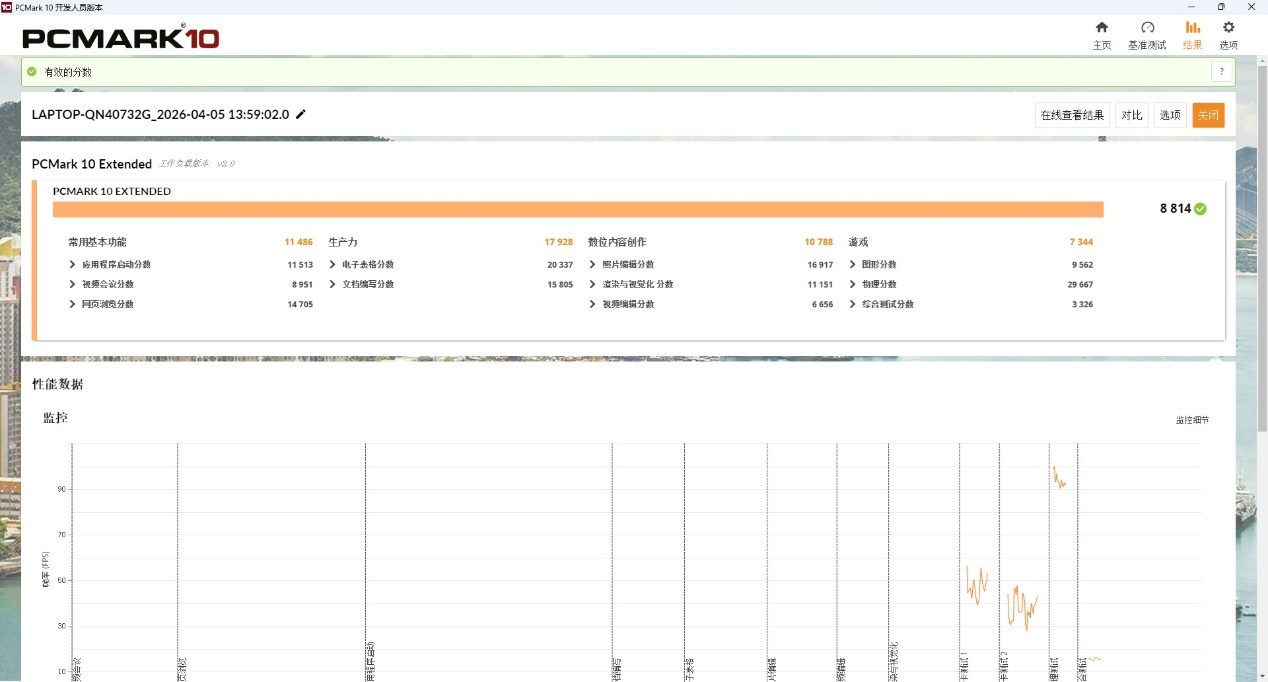Restore down the PCMark window

(1221, 6)
